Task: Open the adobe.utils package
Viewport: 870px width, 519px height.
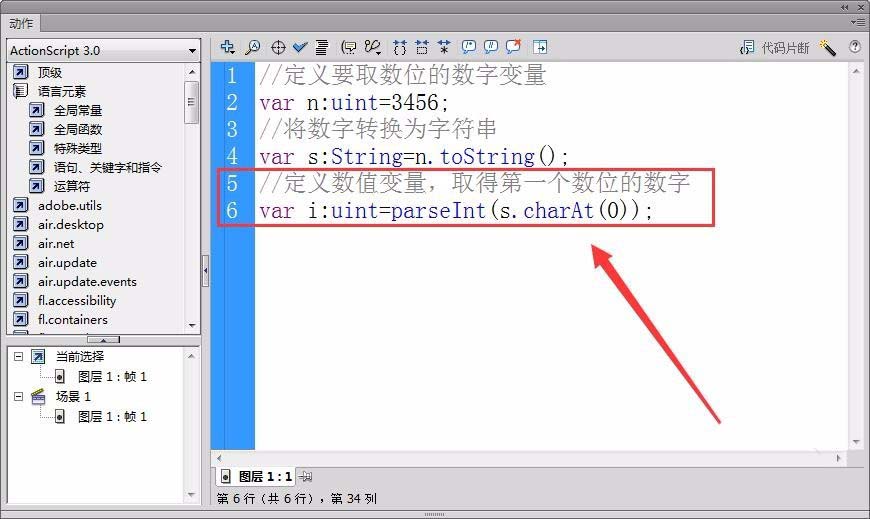Action: 70,205
